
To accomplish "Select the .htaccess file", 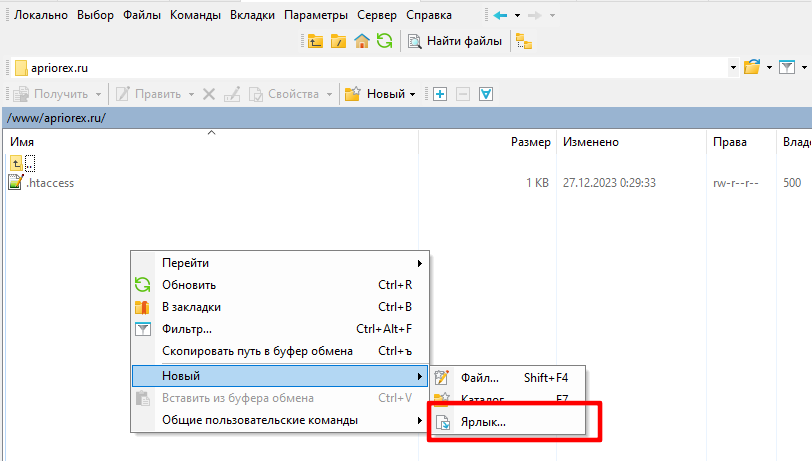I will point(50,183).
